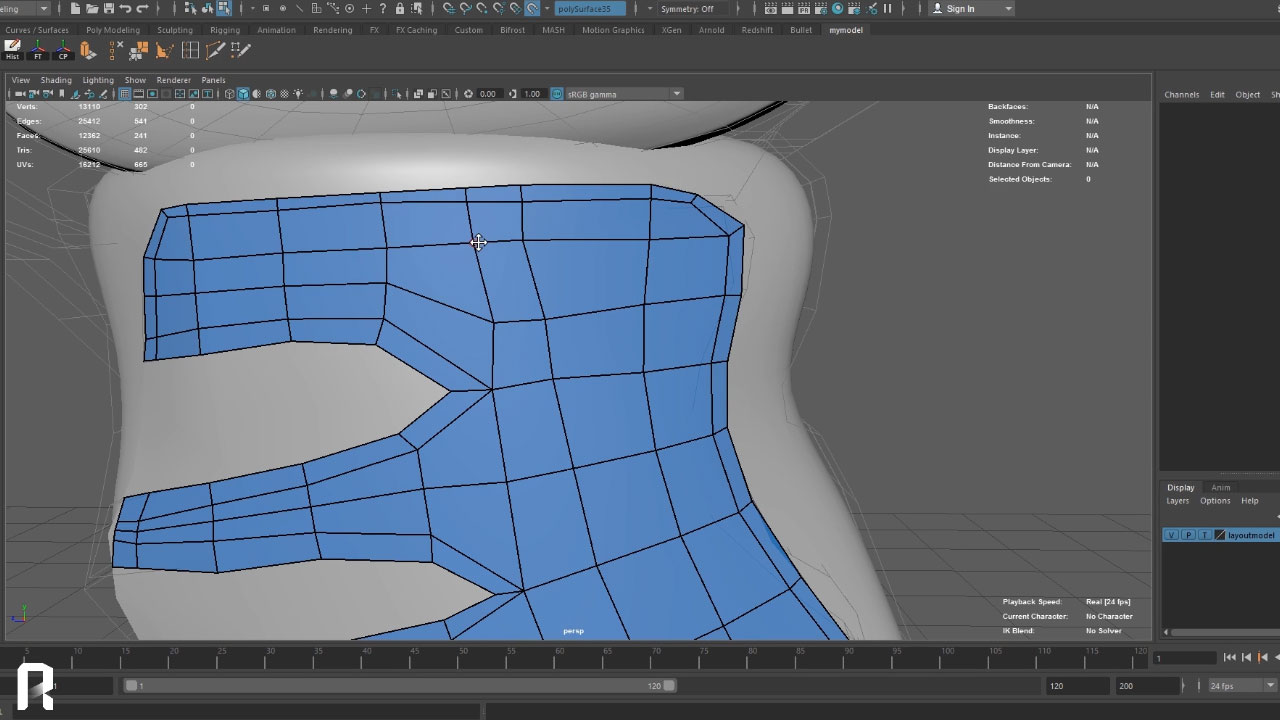Click the CP shelf icon
The height and width of the screenshot is (720, 1280).
63,50
